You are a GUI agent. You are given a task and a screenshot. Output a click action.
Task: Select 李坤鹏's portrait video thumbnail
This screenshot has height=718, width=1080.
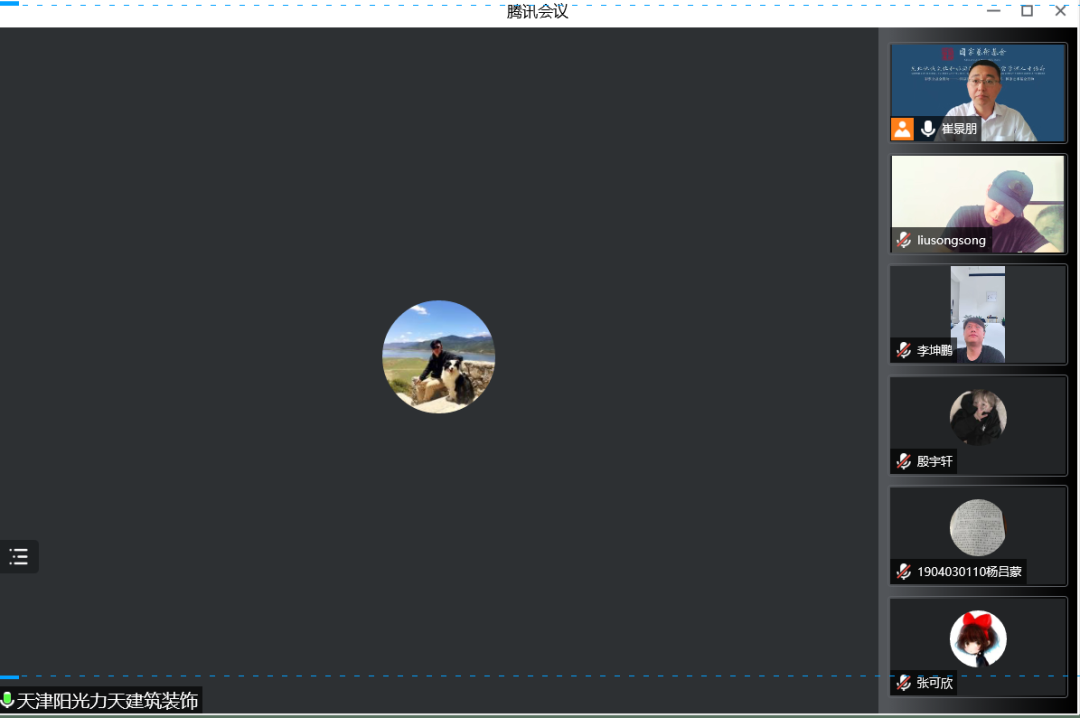pyautogui.click(x=977, y=312)
